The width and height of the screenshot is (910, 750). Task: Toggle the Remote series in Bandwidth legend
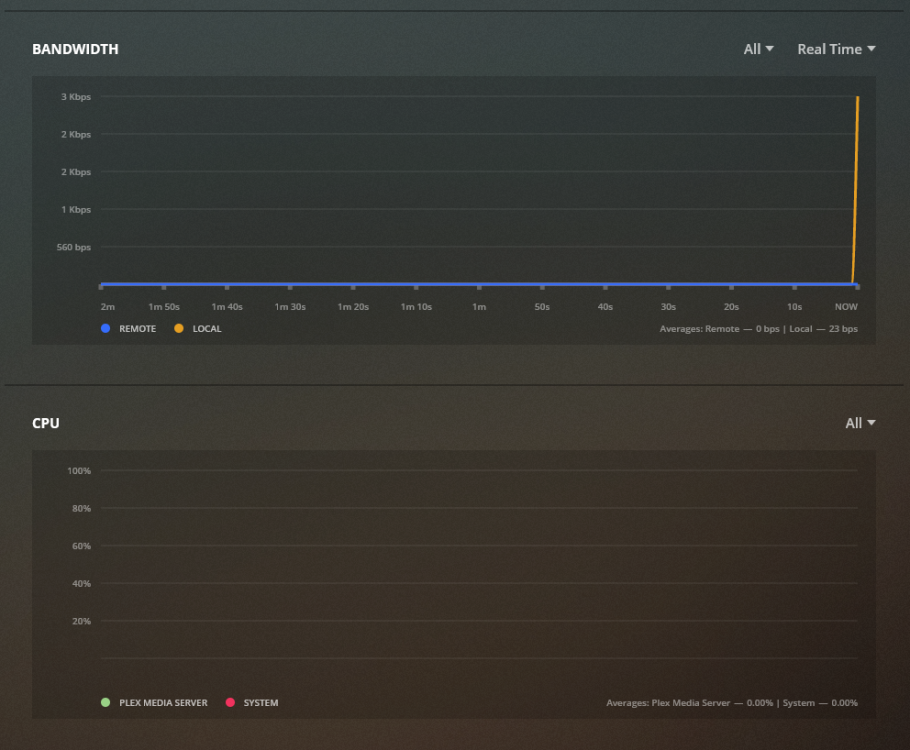pos(129,329)
